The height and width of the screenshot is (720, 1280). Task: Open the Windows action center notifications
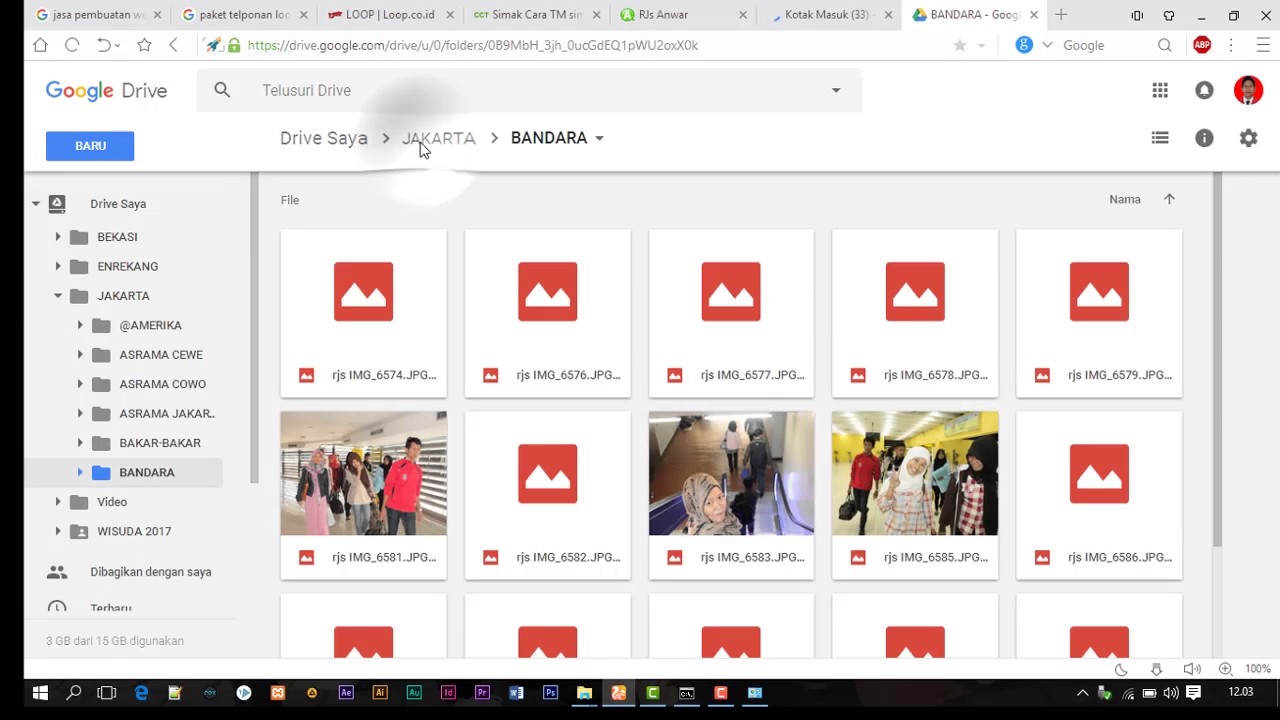tap(1193, 692)
